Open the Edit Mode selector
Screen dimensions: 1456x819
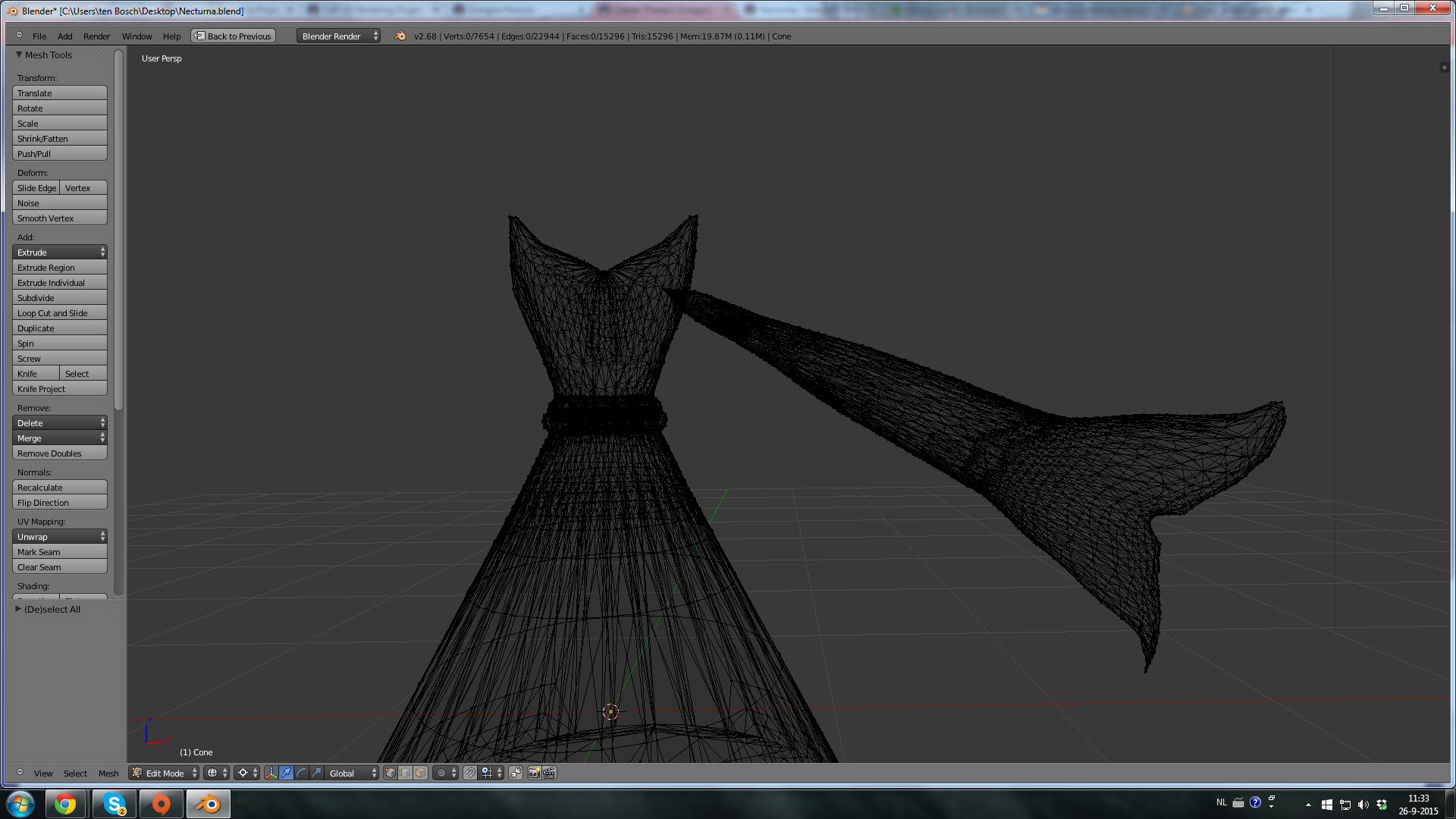pos(165,773)
